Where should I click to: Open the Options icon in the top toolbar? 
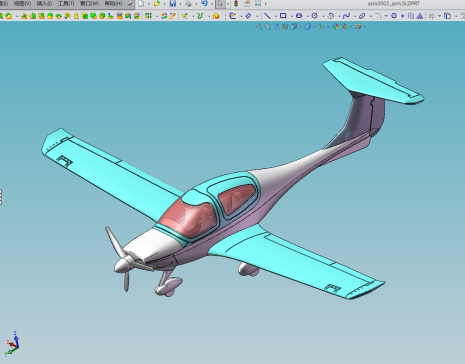tap(258, 4)
